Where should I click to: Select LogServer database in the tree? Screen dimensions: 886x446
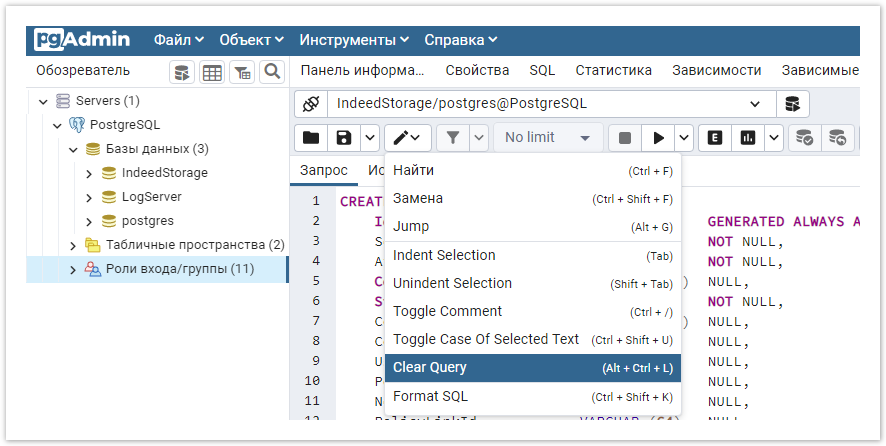click(x=151, y=197)
